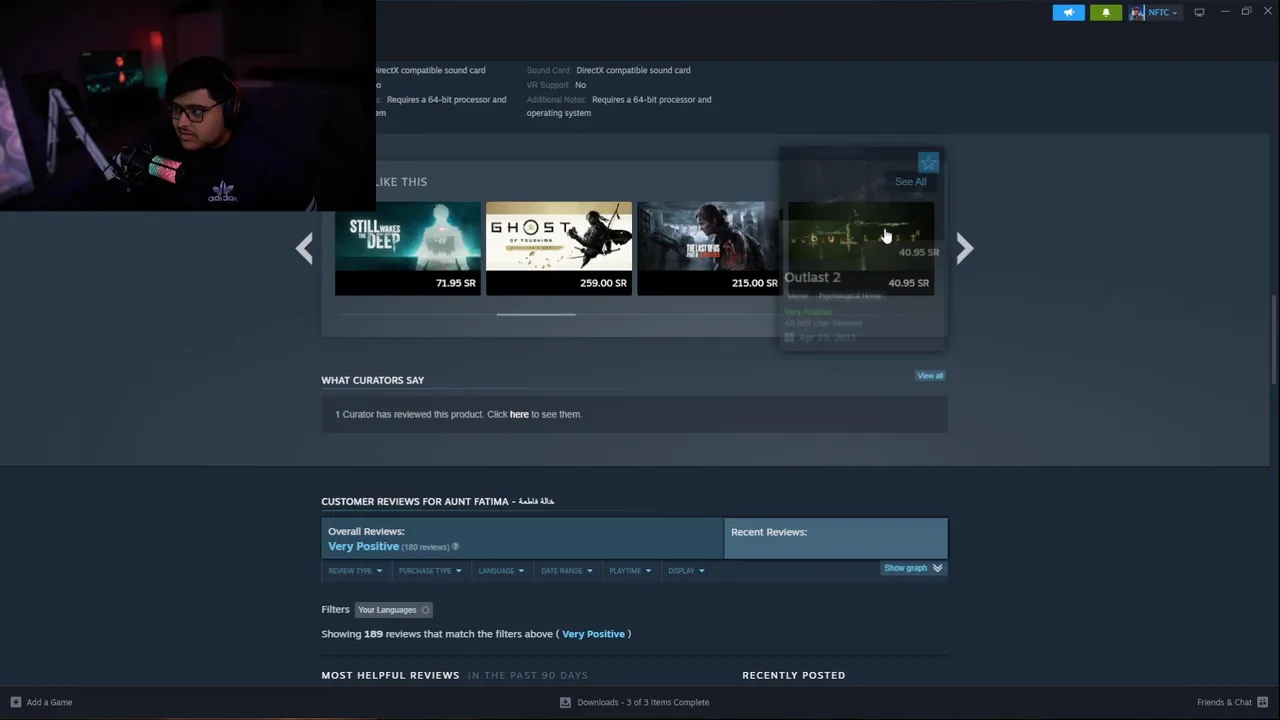This screenshot has width=1280, height=720.
Task: Open Downloads 3 of 3 Items Complete
Action: click(x=643, y=702)
